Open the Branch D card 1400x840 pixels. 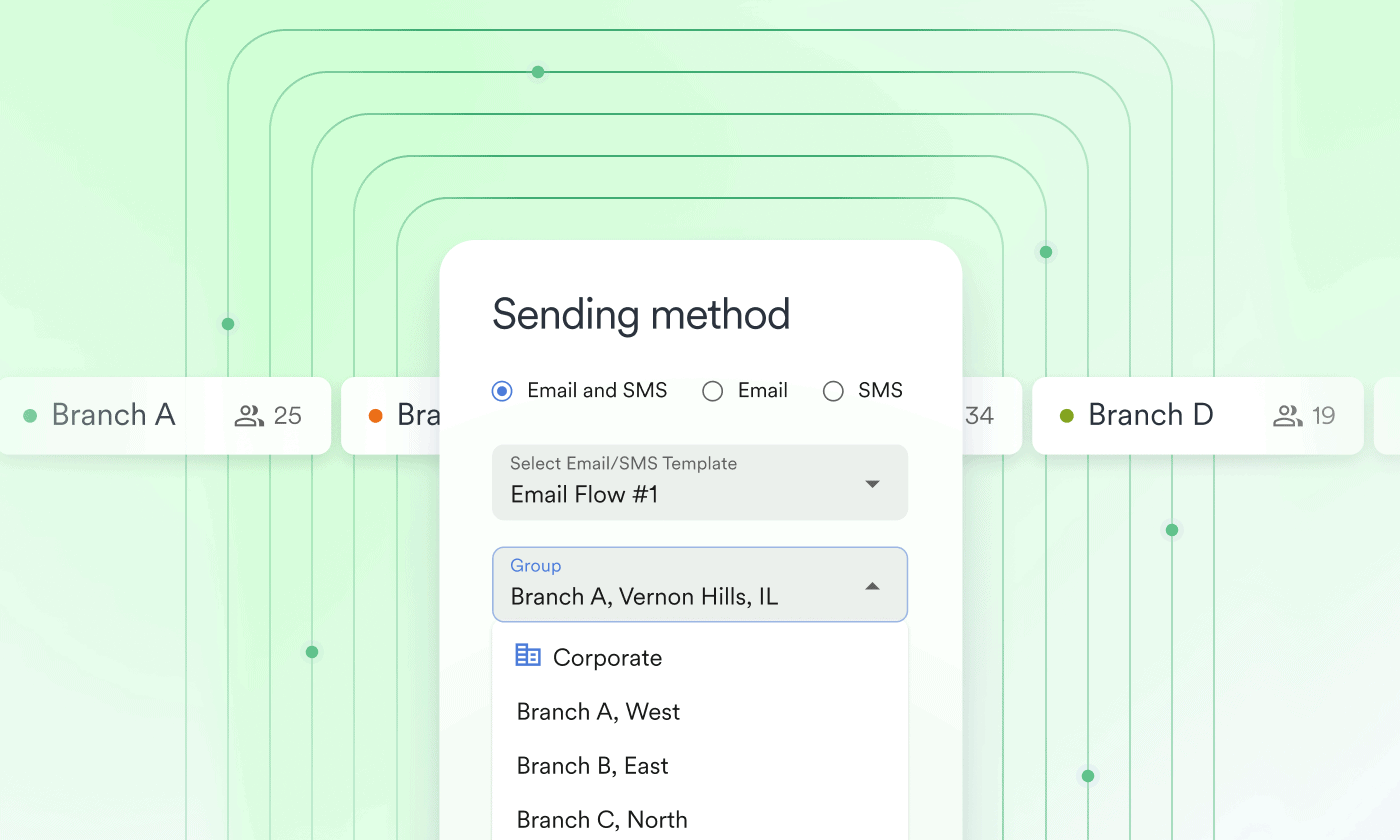pos(1198,416)
